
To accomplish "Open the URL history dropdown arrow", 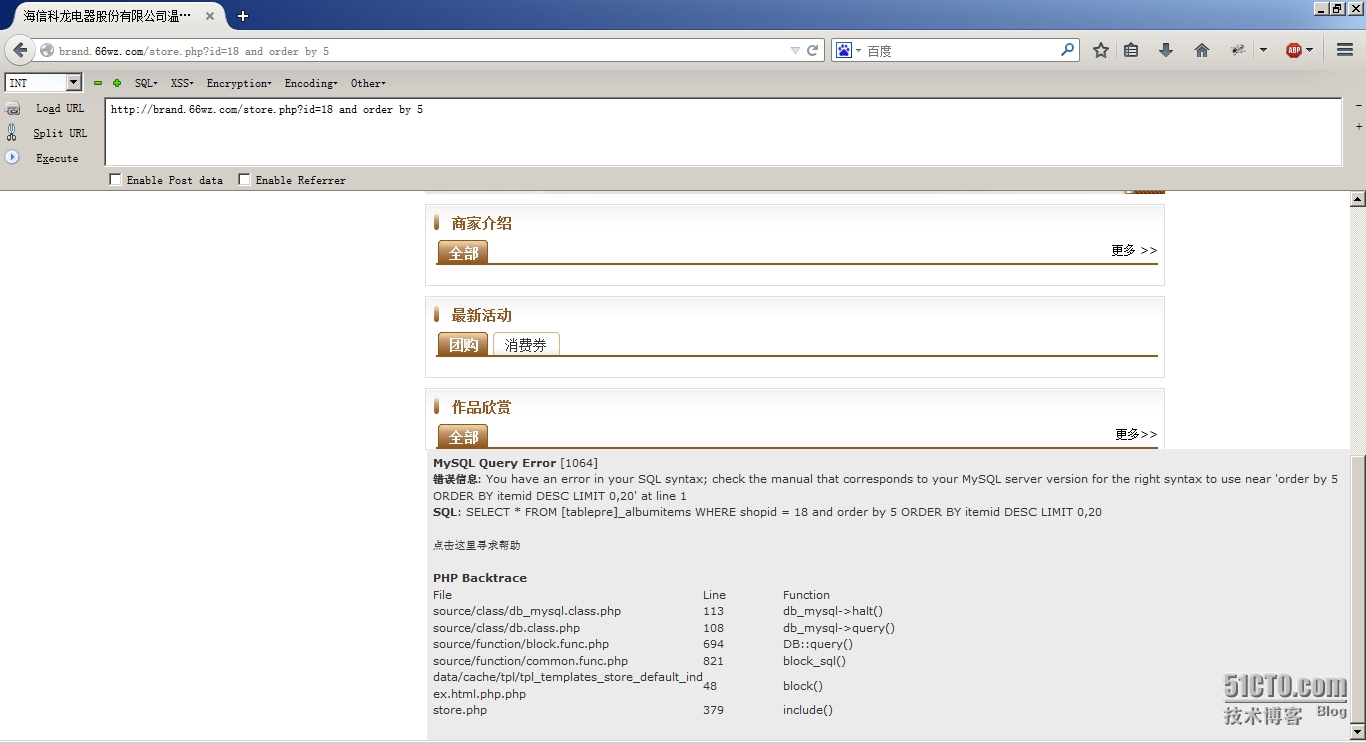I will coord(795,50).
